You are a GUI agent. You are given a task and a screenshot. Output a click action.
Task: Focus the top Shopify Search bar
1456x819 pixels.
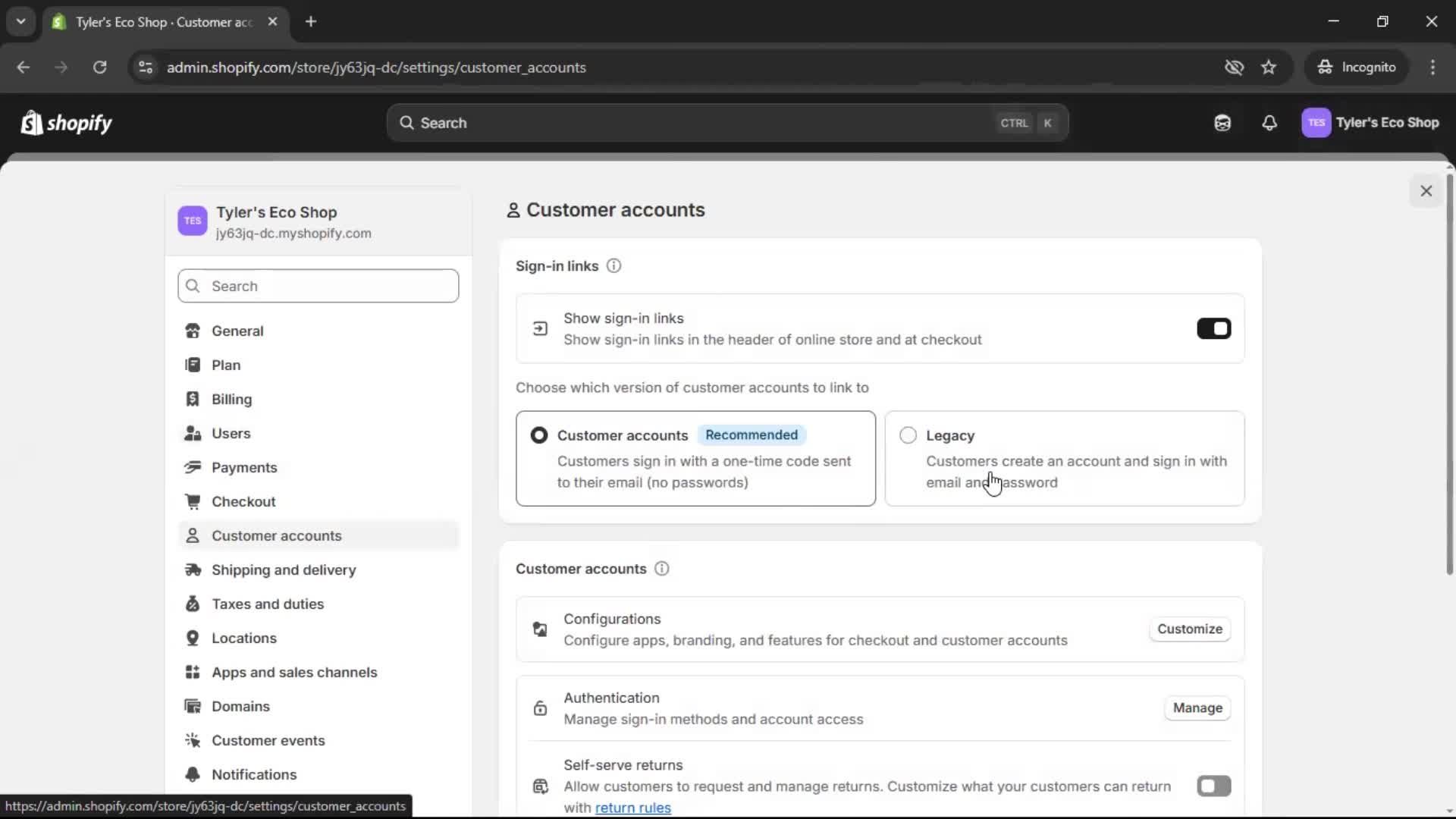tap(727, 123)
